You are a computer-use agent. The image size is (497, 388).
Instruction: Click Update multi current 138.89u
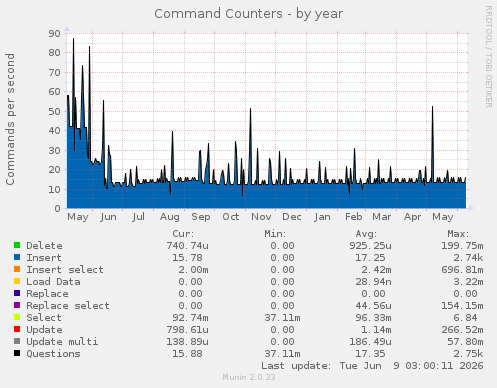(188, 342)
